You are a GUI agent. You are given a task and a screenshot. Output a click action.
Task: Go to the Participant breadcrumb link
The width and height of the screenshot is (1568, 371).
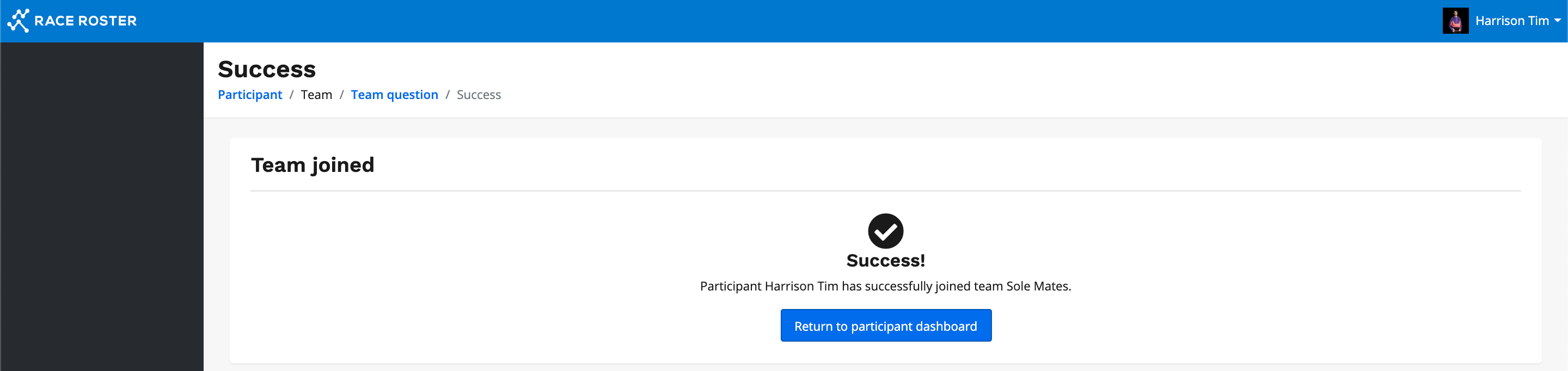pyautogui.click(x=249, y=95)
